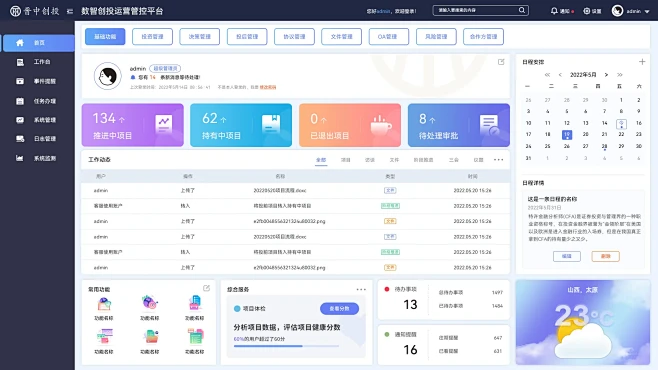Image resolution: width=658 pixels, height=370 pixels.
Task: Switch to the 决策管理 tab
Action: (x=199, y=36)
